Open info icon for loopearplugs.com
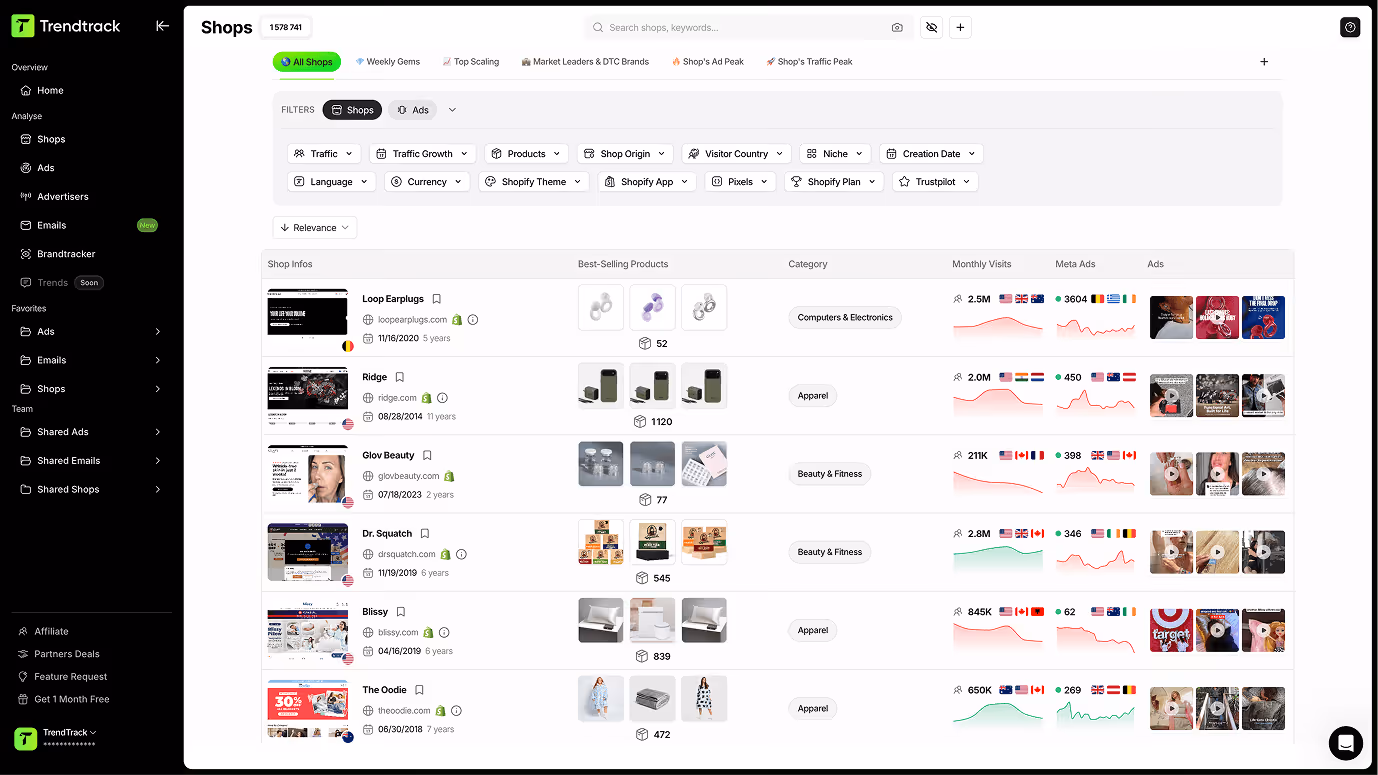This screenshot has height=775, width=1378. pyautogui.click(x=473, y=320)
